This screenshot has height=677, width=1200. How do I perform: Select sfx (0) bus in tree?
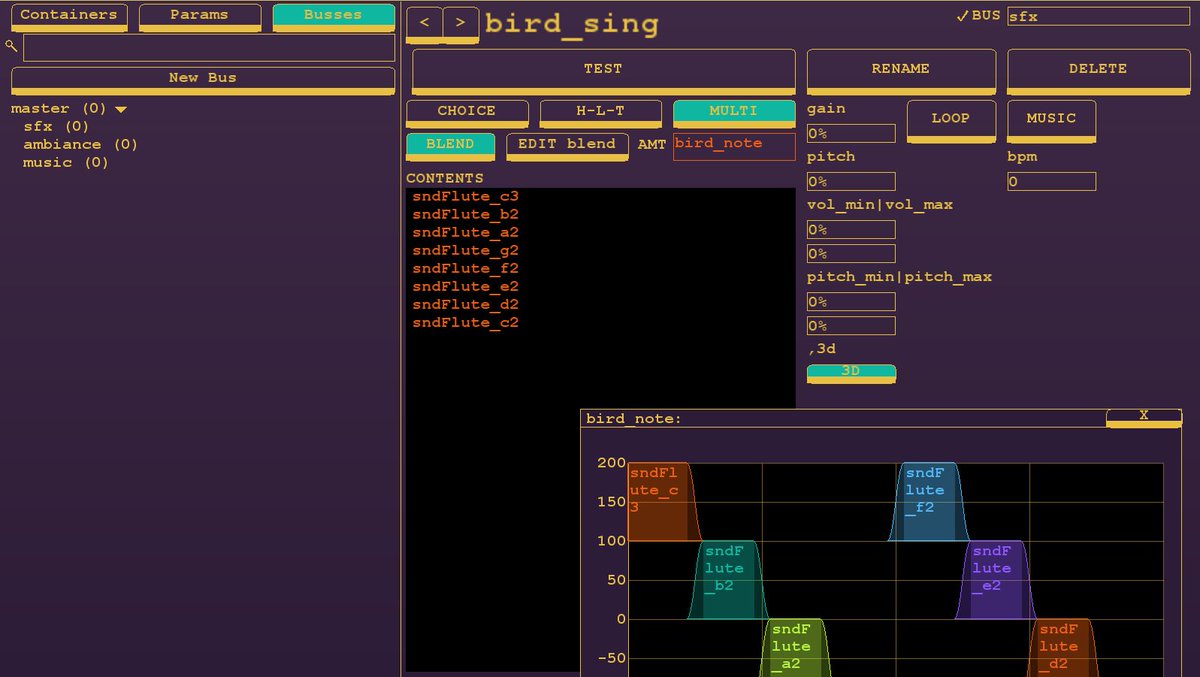[57, 127]
